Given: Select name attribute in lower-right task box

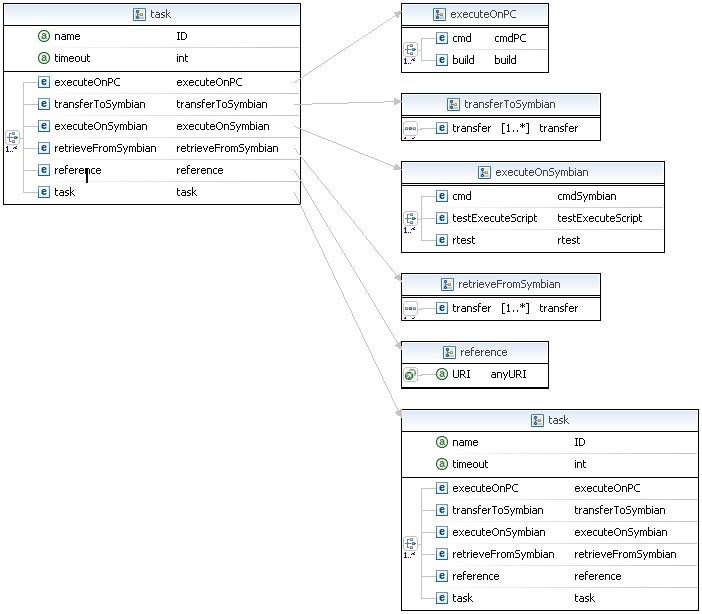Looking at the screenshot, I should click(465, 442).
